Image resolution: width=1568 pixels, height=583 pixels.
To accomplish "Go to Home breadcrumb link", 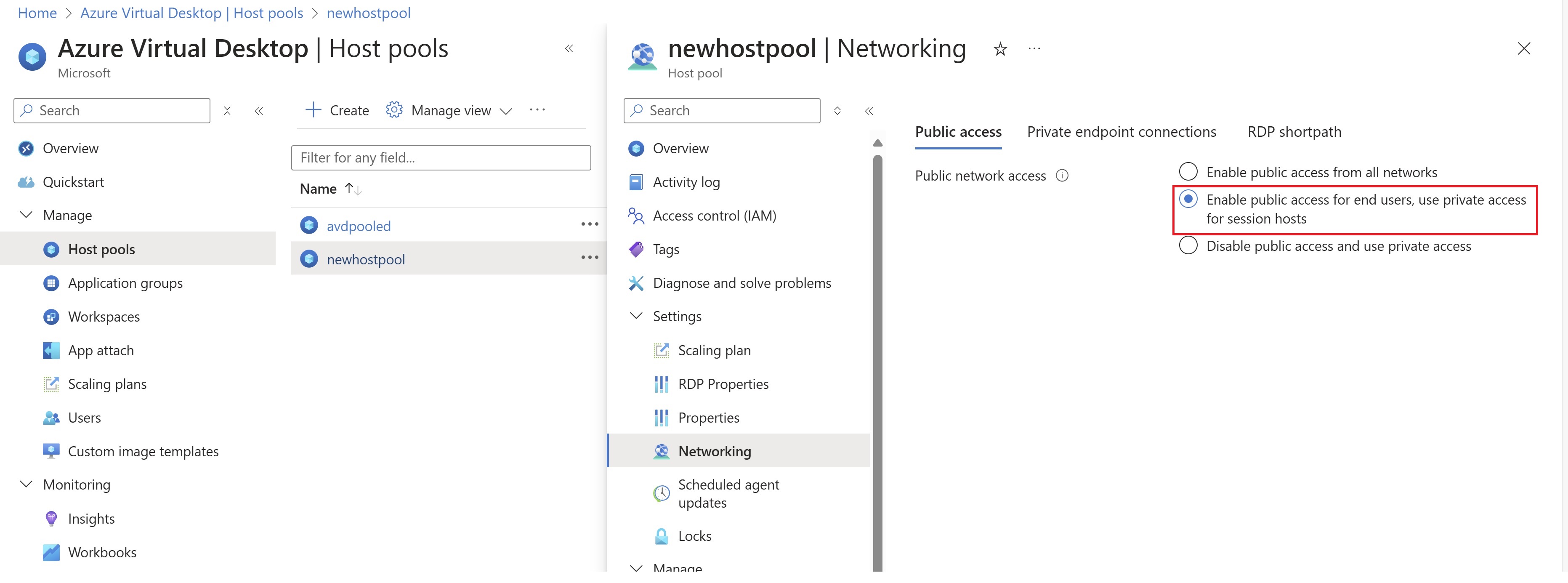I will tap(37, 13).
